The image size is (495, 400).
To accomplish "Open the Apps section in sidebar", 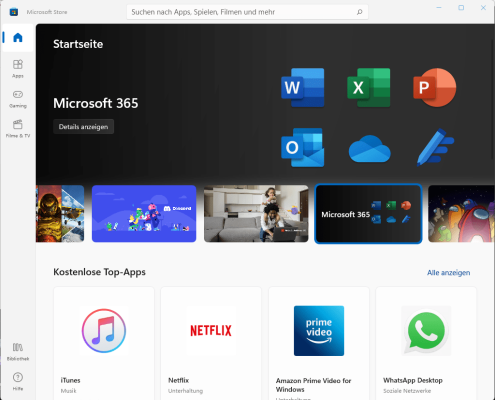I will click(18, 68).
